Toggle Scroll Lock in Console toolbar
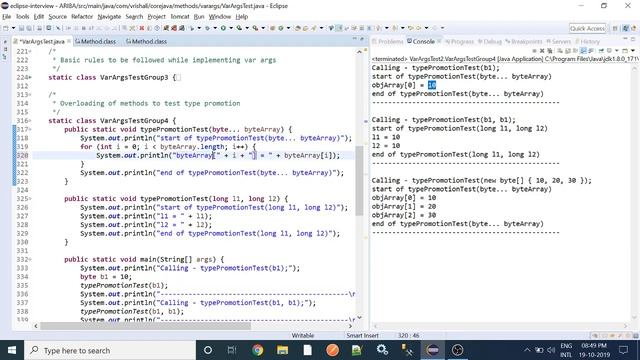The height and width of the screenshot is (360, 640). [x=568, y=51]
